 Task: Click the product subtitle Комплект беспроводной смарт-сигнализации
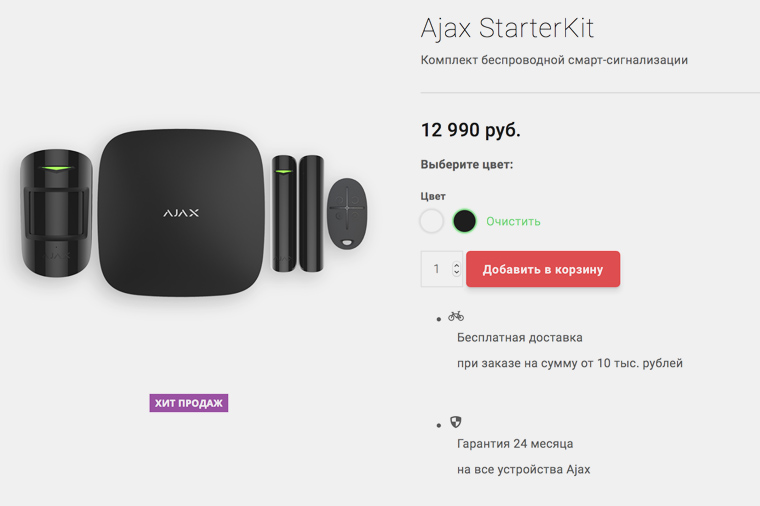[554, 60]
